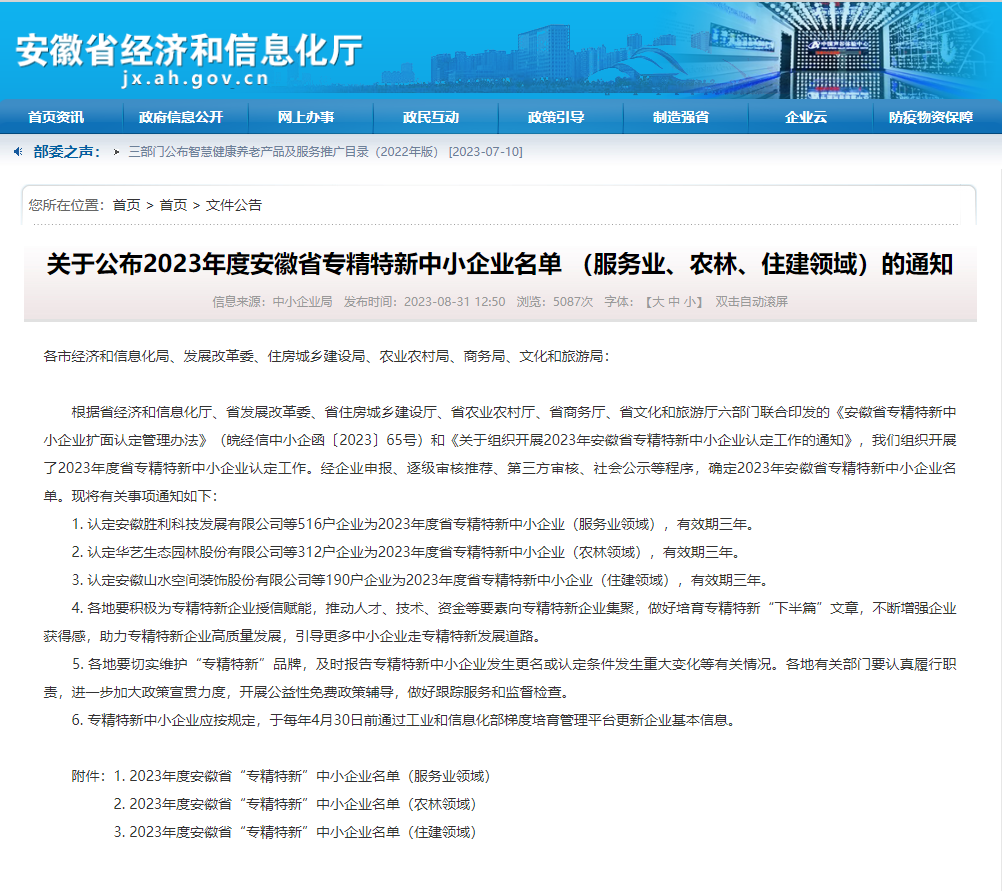
Task: Click the article title heading
Action: 500,264
